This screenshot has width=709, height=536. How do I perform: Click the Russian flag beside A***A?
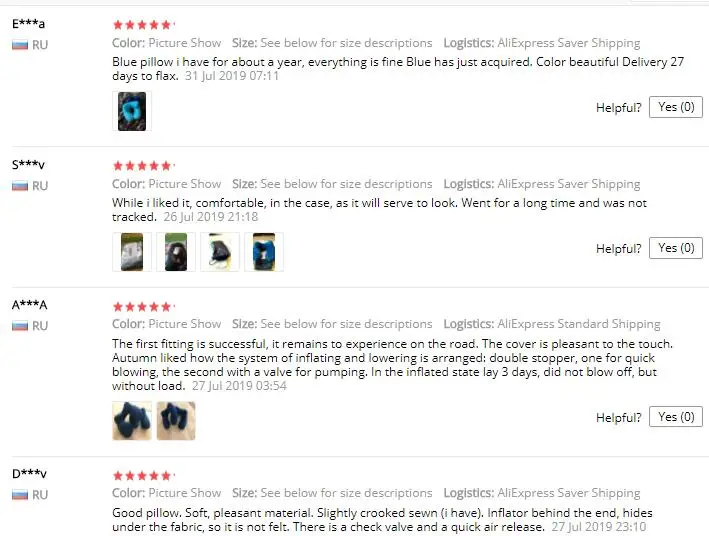tap(20, 326)
